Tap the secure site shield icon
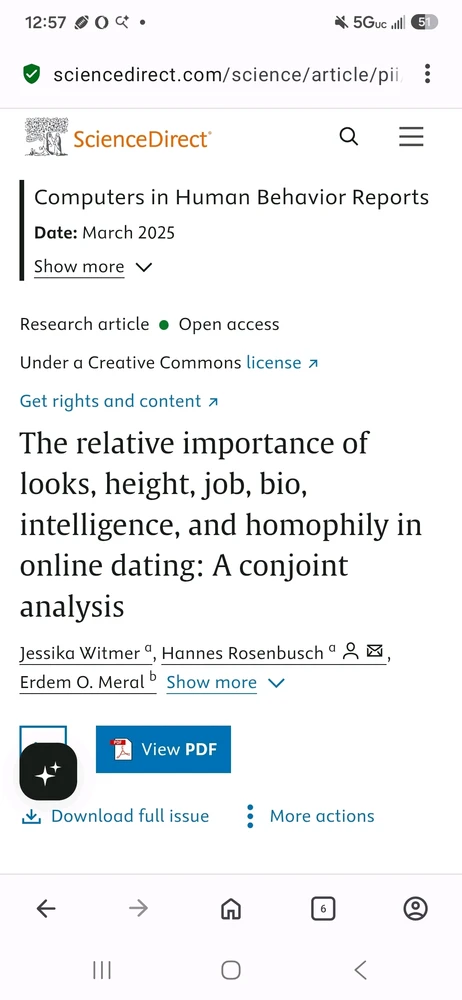The width and height of the screenshot is (462, 1000). (x=31, y=74)
